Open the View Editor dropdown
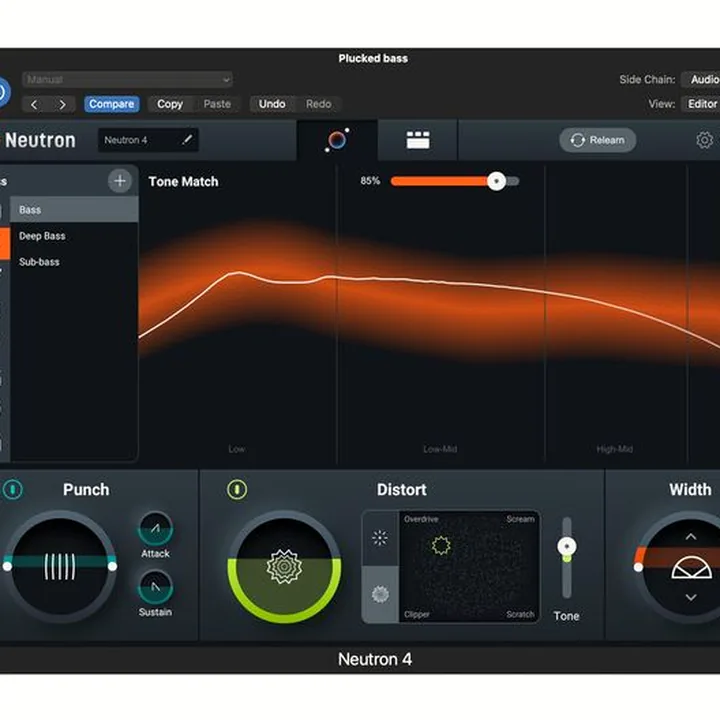Screen dimensions: 720x720 pyautogui.click(x=701, y=104)
